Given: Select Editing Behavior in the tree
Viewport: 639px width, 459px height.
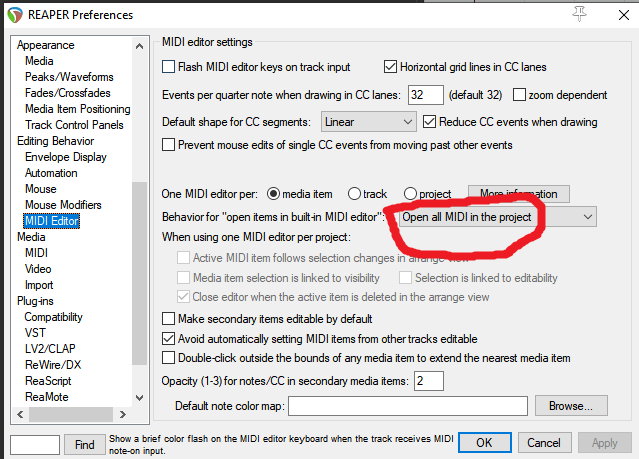Looking at the screenshot, I should click(x=55, y=141).
